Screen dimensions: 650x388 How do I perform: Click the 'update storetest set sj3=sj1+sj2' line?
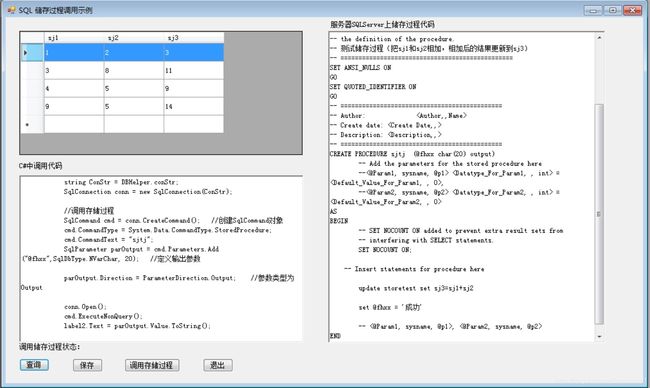pos(416,288)
